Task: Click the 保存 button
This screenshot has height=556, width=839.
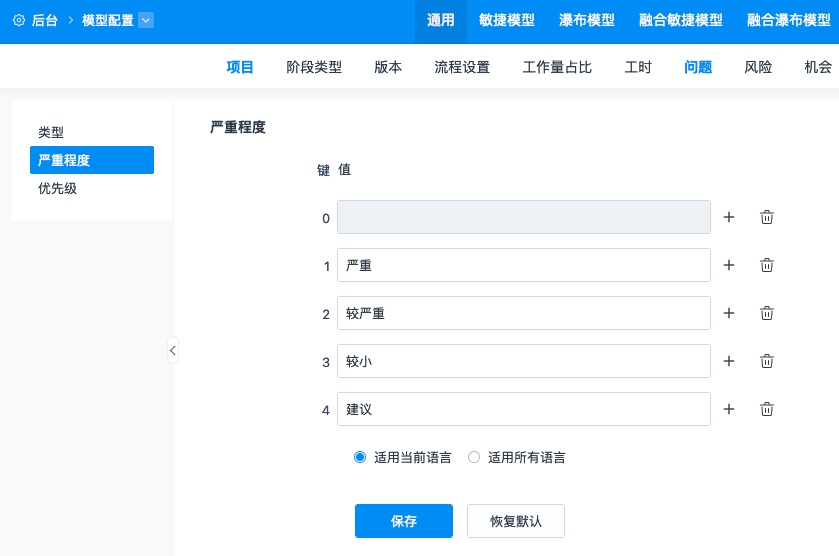Action: (x=404, y=521)
